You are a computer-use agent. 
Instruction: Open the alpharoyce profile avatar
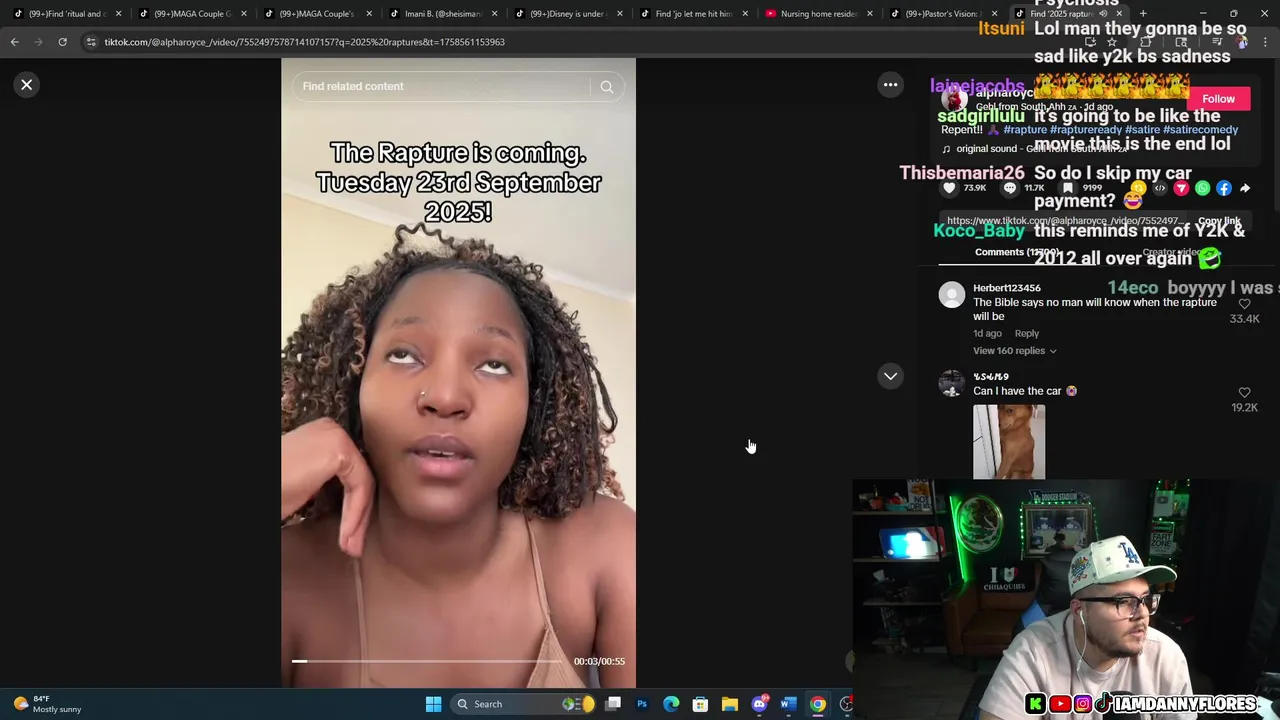click(x=955, y=99)
